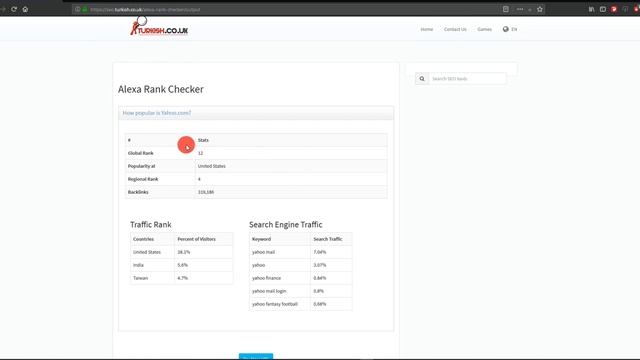640x360 pixels.
Task: Select the 'Keyword' column header
Action: coord(261,239)
